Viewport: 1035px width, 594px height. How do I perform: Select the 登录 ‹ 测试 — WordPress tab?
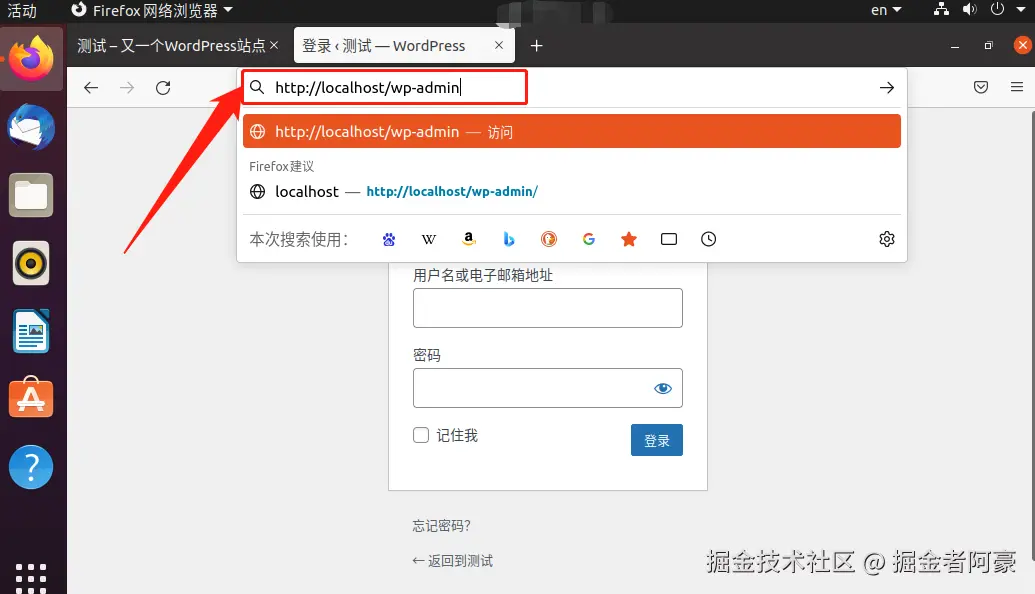pos(404,46)
